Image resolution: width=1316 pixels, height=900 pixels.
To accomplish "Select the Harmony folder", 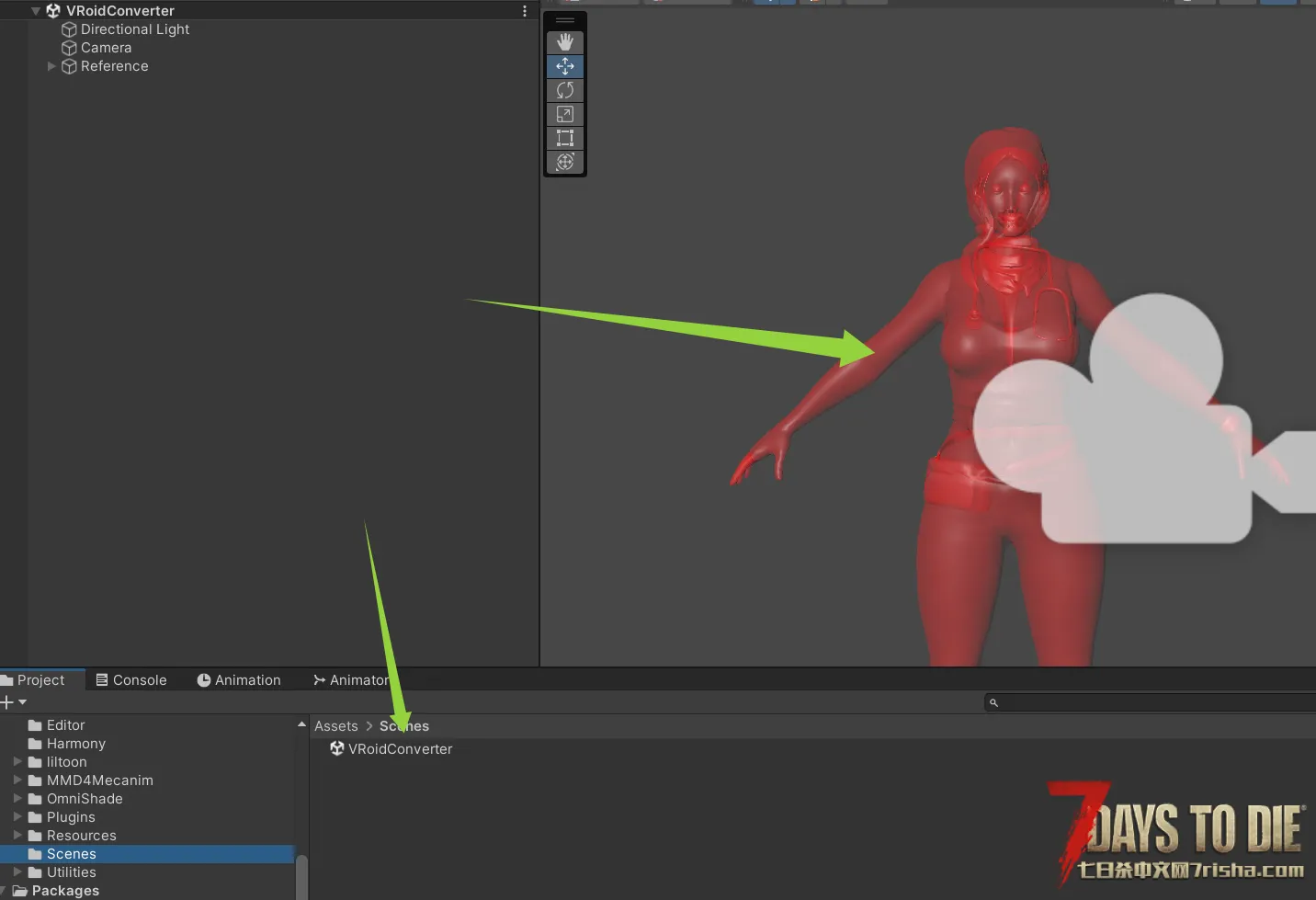I will (75, 744).
